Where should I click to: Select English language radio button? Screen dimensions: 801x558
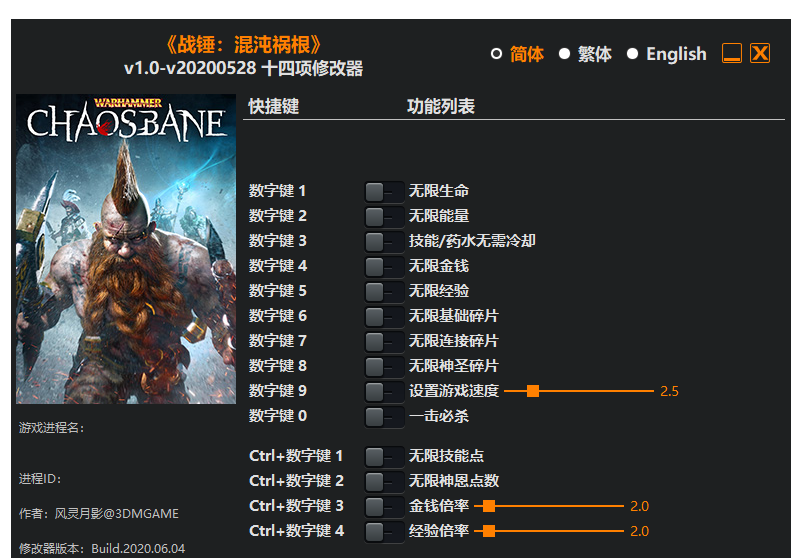click(x=632, y=54)
